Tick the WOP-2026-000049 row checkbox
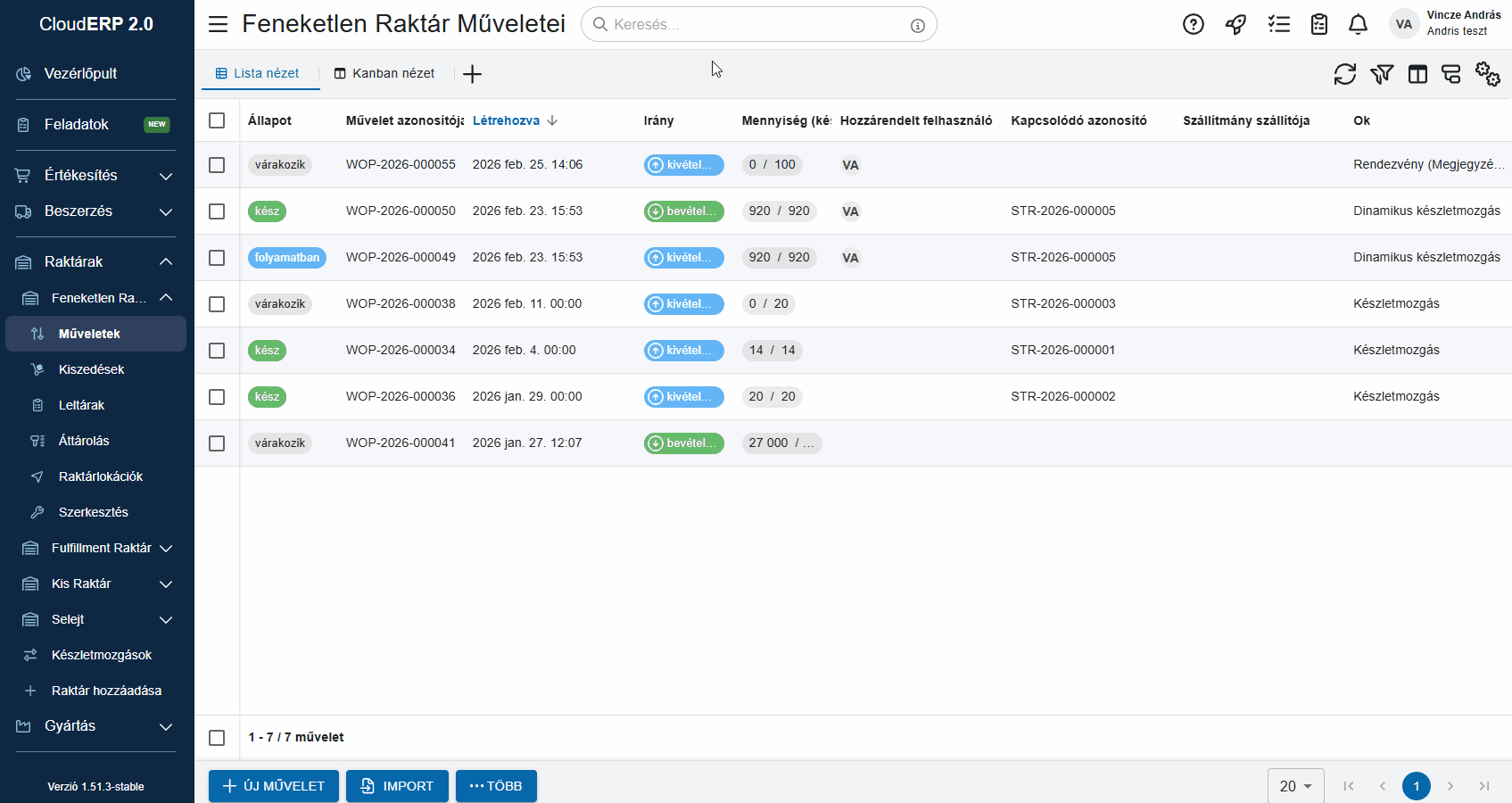The height and width of the screenshot is (803, 1512). click(217, 258)
